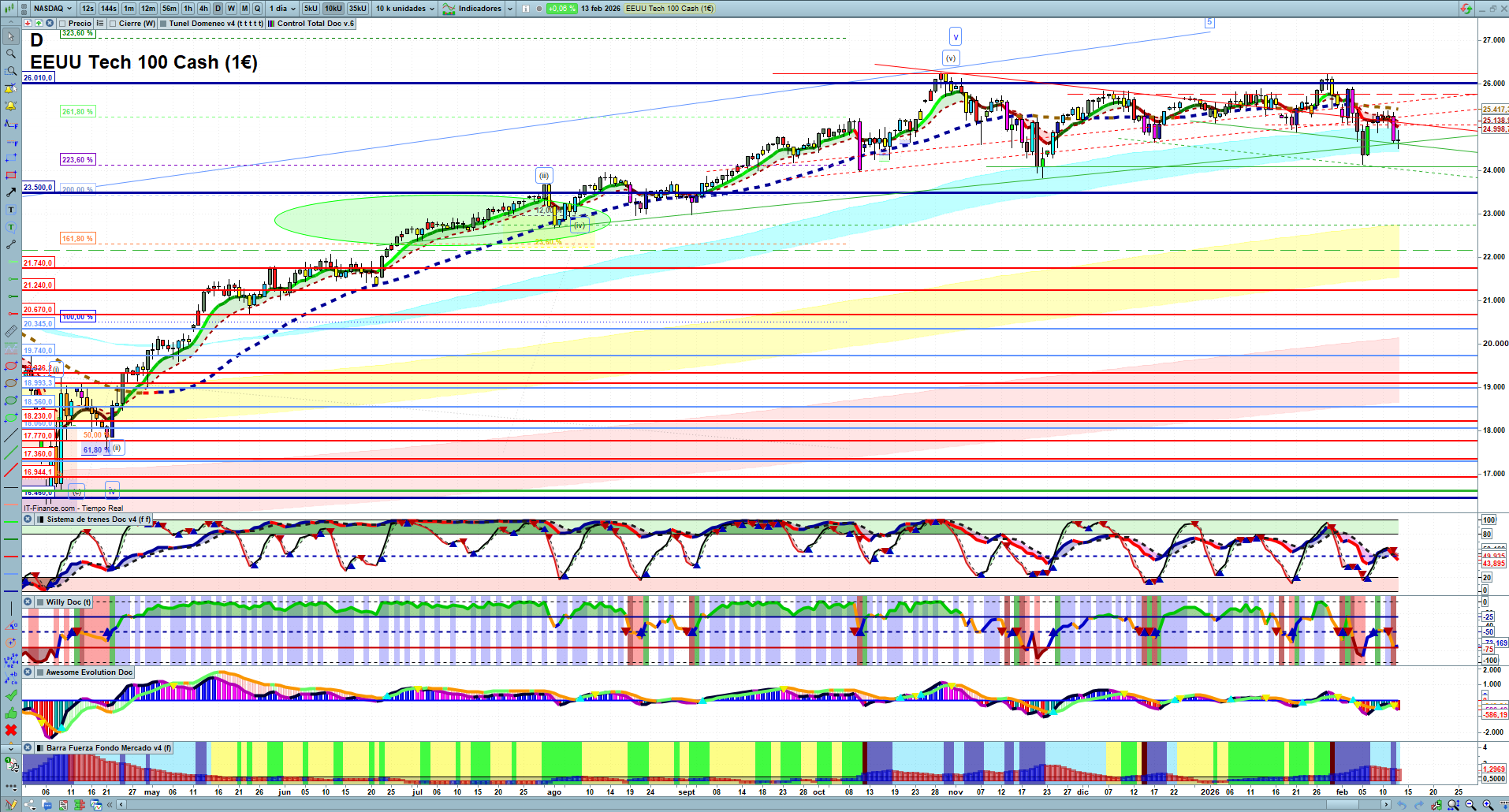Click the 10kU units button

[x=333, y=9]
